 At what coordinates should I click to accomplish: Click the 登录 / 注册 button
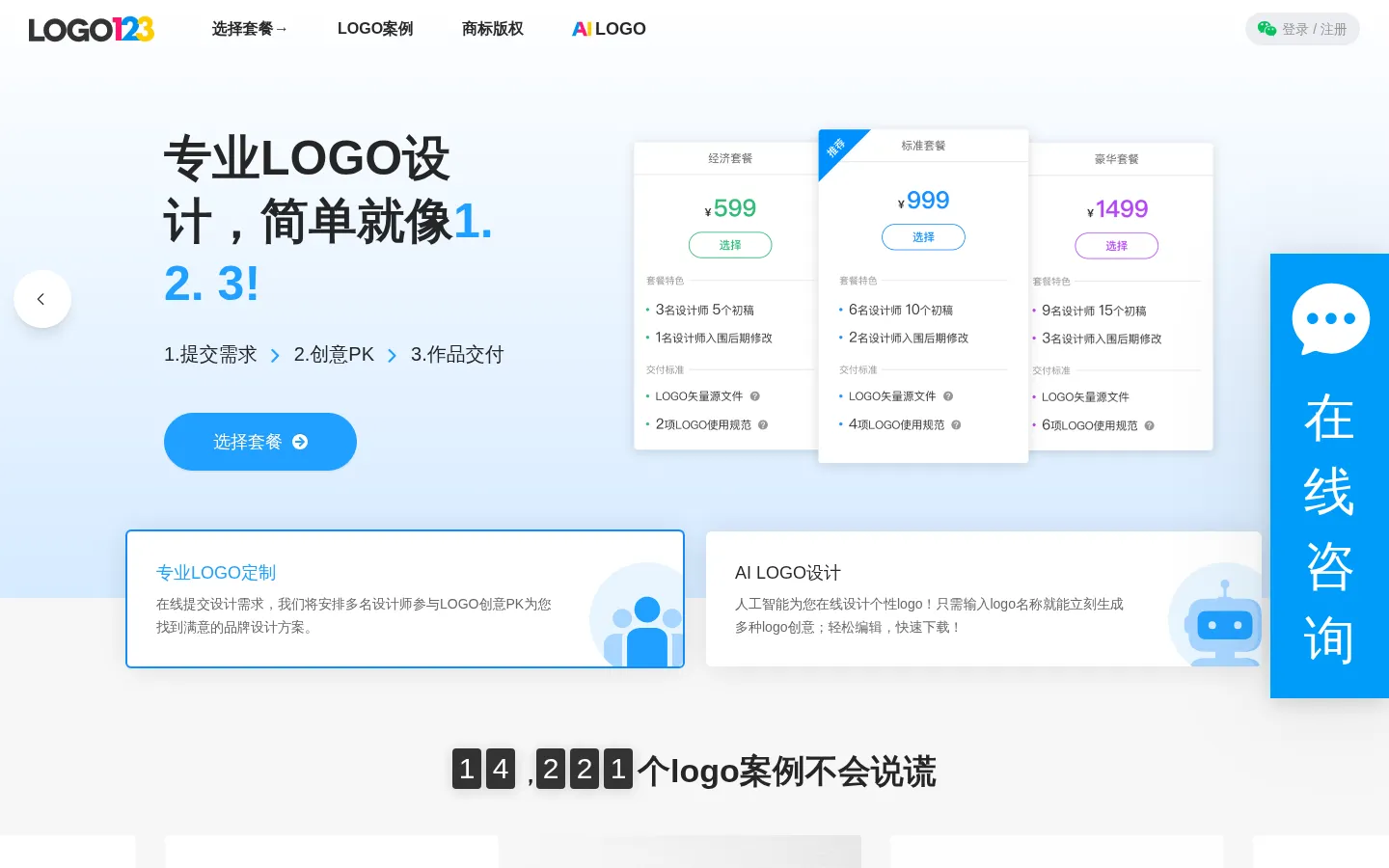(x=1302, y=29)
